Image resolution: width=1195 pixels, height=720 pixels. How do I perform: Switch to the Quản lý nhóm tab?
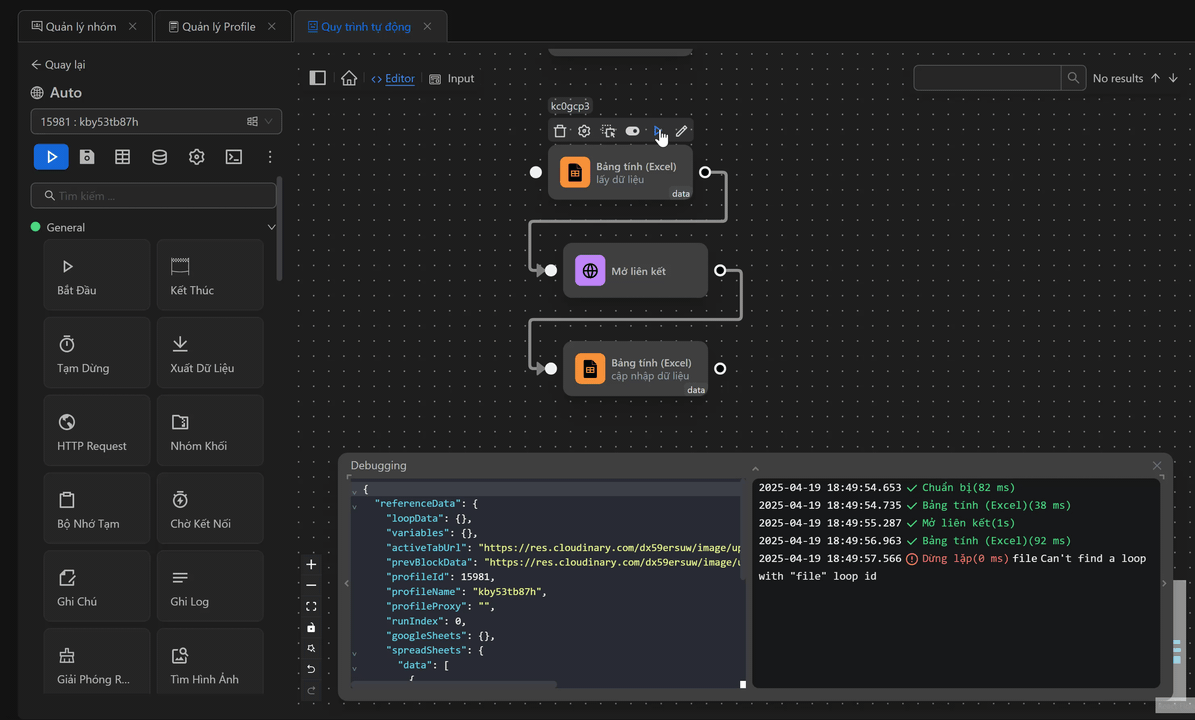tap(82, 27)
